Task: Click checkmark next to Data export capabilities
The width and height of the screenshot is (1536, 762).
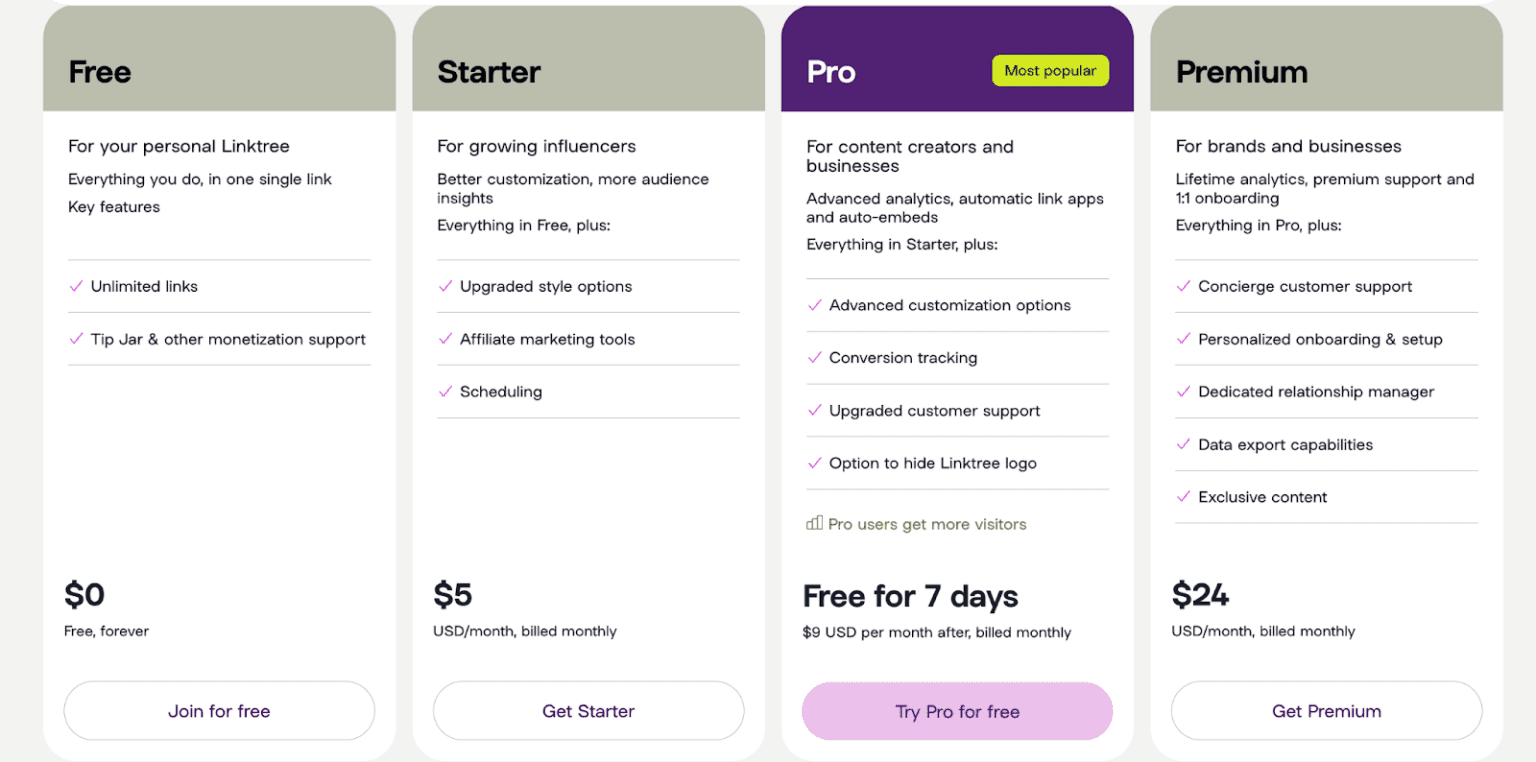Action: click(x=1183, y=444)
